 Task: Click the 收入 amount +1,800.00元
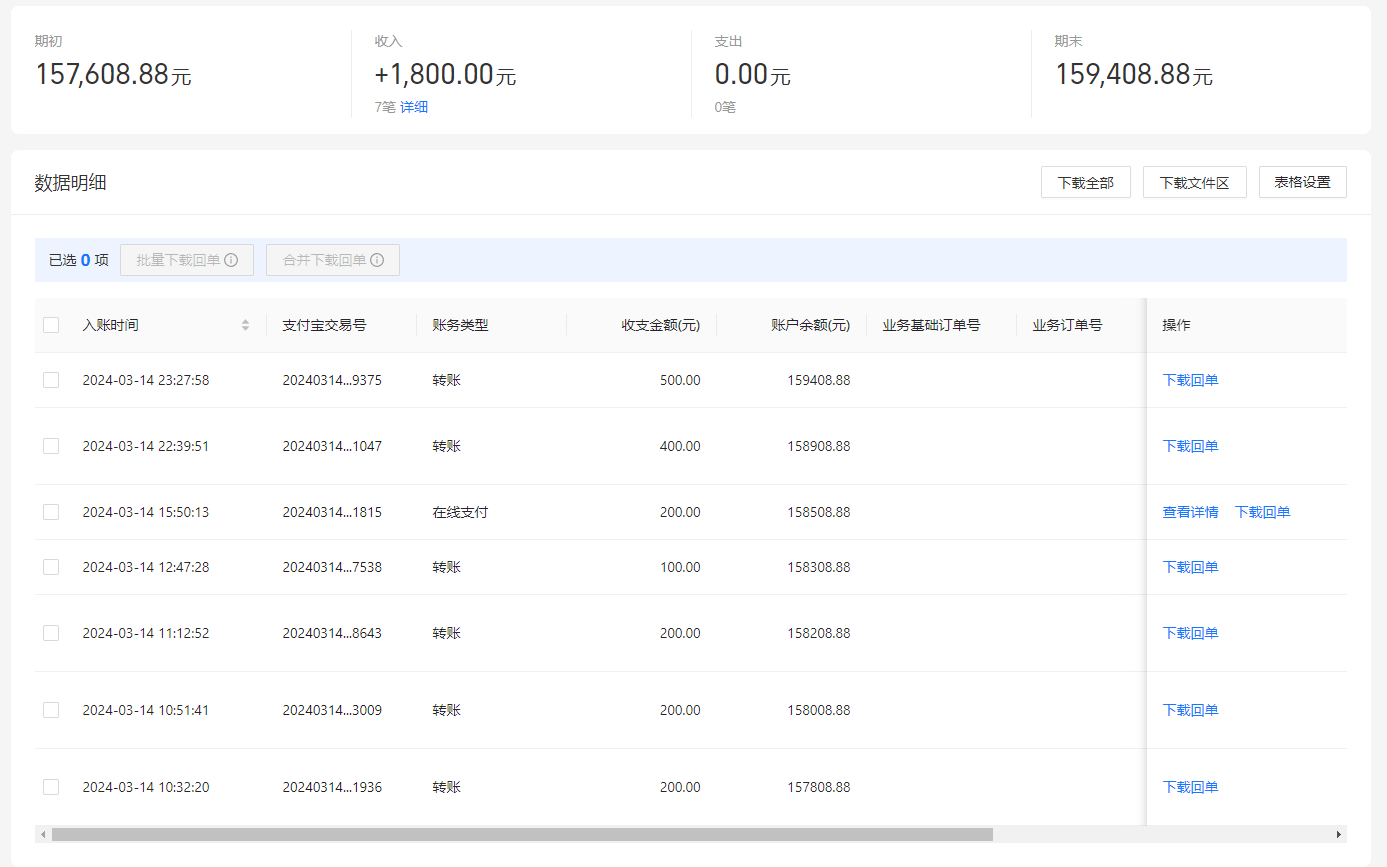(x=445, y=75)
